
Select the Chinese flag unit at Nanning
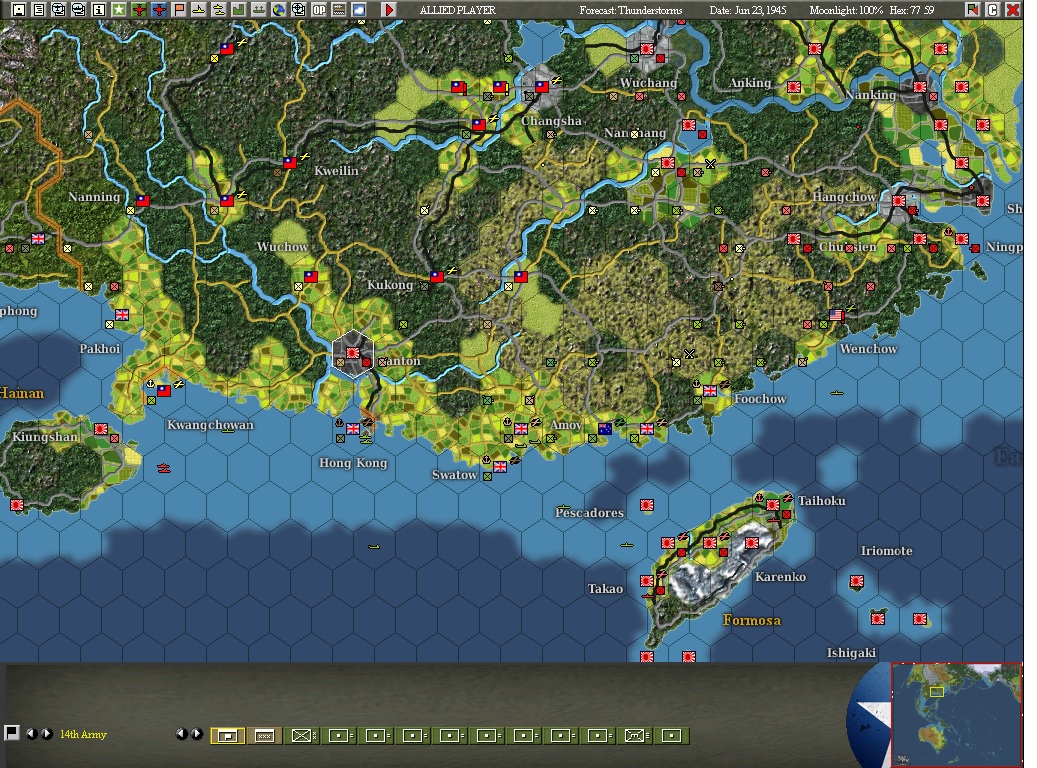coord(143,200)
